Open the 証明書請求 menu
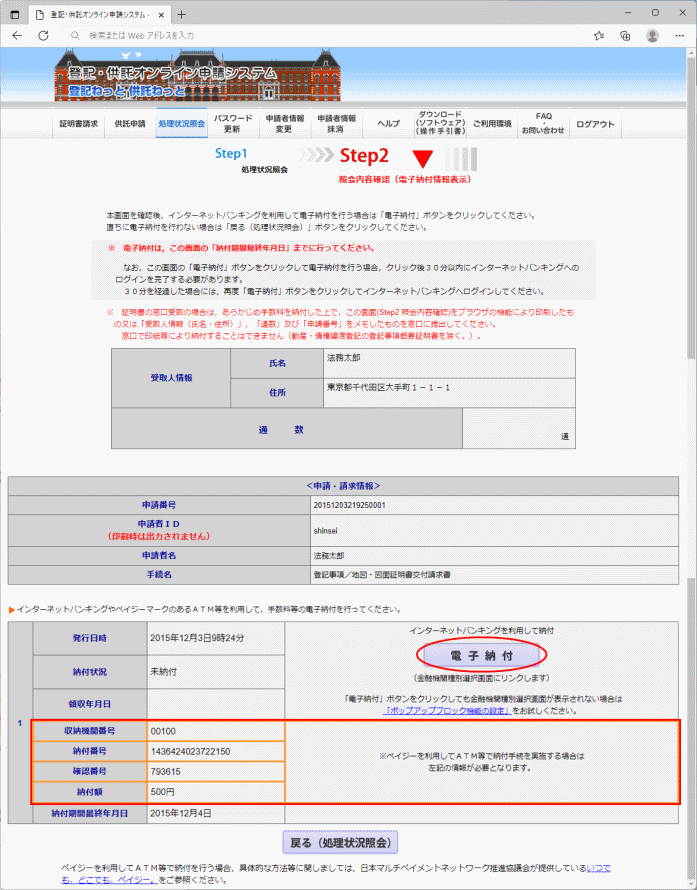This screenshot has height=890, width=697. (78, 123)
